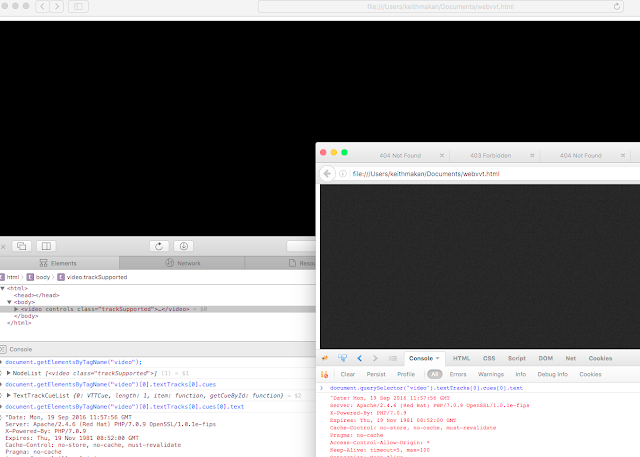Expand the <video controls> node
Image resolution: width=640 pixels, height=457 pixels.
pos(16,309)
